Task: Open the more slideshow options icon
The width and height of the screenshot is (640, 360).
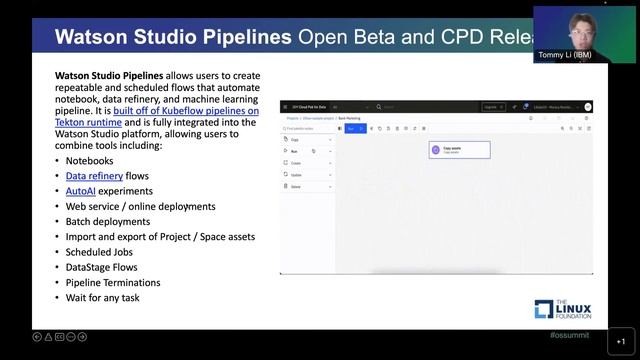Action: (71, 337)
